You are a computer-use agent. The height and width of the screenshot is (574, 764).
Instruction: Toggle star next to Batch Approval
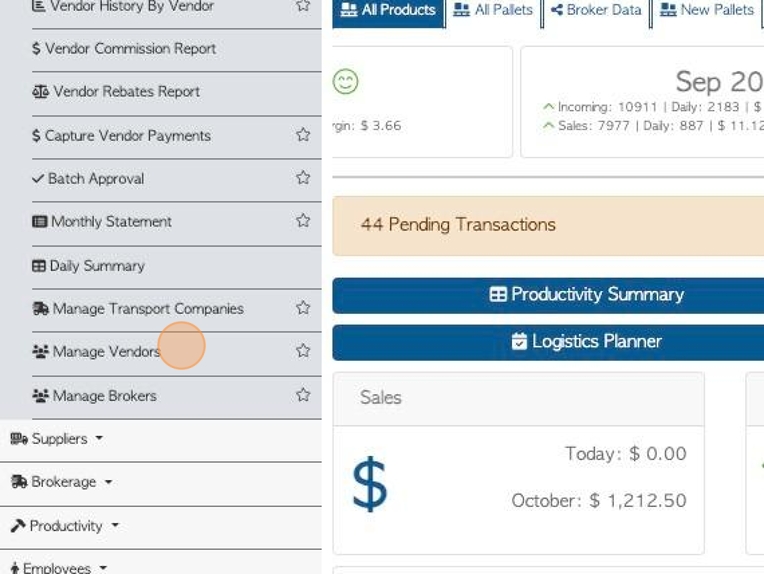tap(303, 177)
